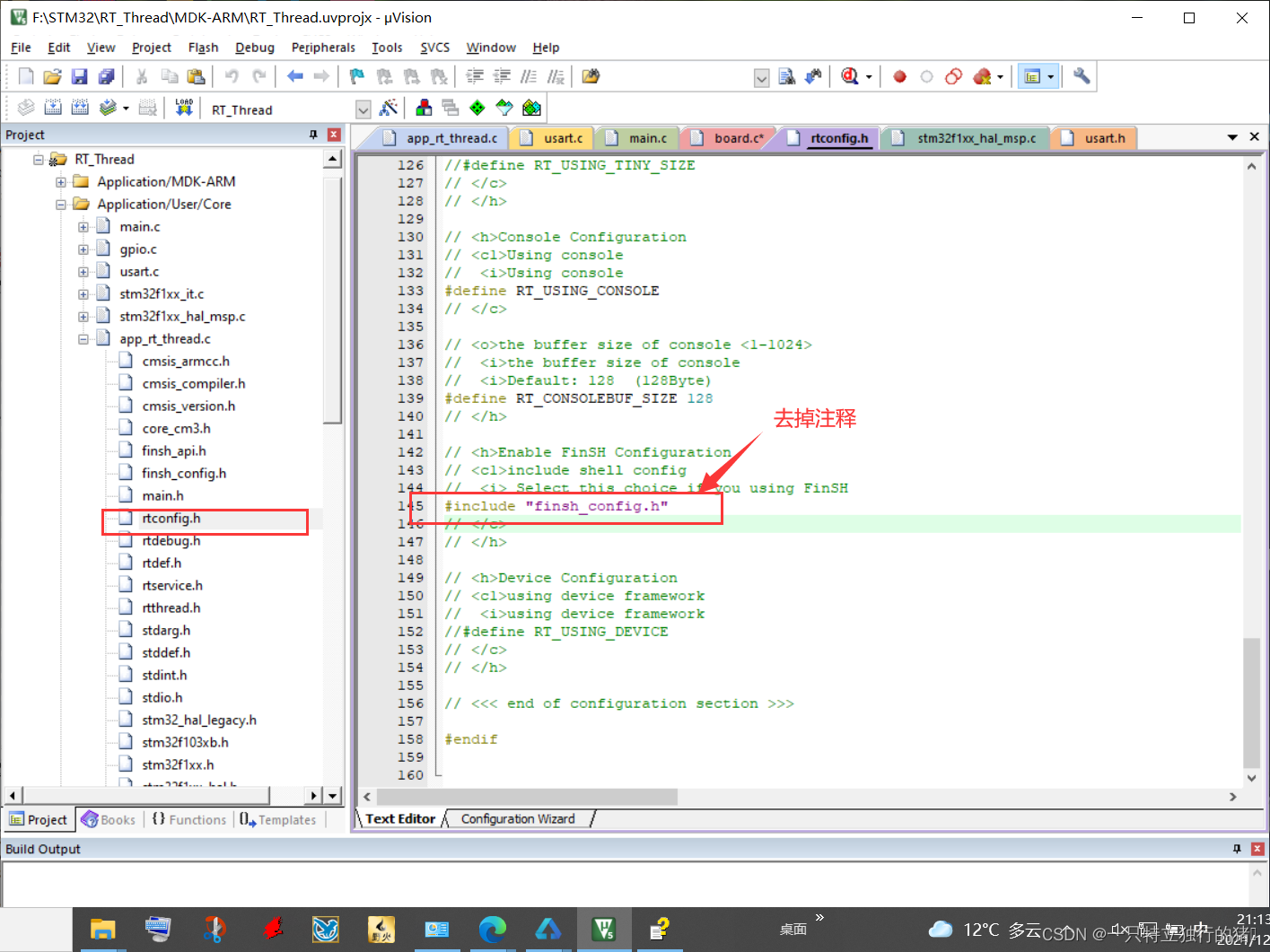This screenshot has width=1270, height=952.
Task: Click the Batch build layered icon
Action: click(108, 109)
